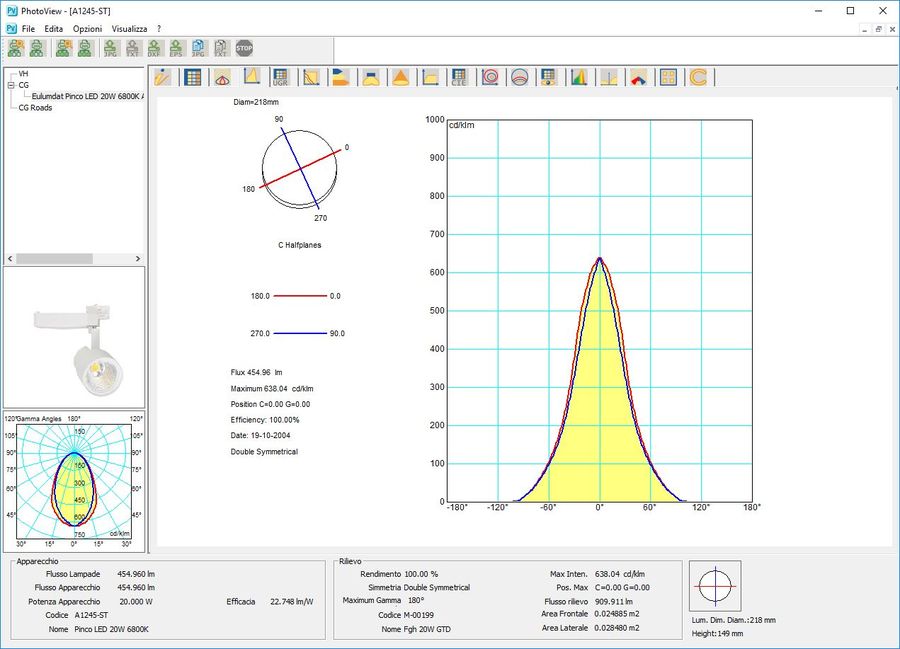Image resolution: width=900 pixels, height=649 pixels.
Task: Open the yellow-box axes graph icon
Action: pyautogui.click(x=430, y=77)
